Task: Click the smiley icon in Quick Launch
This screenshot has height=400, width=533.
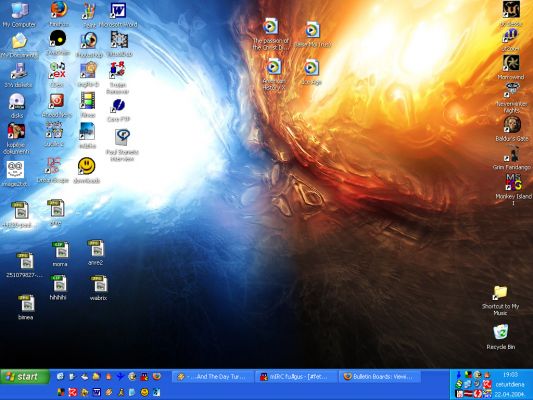Action: point(144,393)
